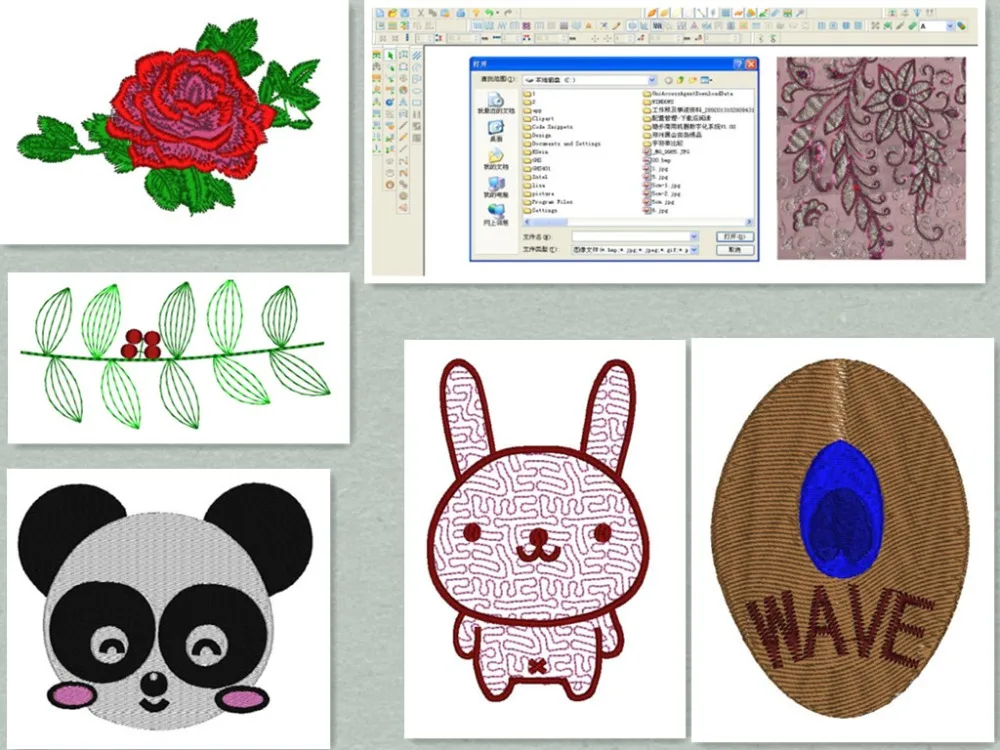Click the Cancel button in dialog
Image resolution: width=1000 pixels, height=750 pixels.
735,250
